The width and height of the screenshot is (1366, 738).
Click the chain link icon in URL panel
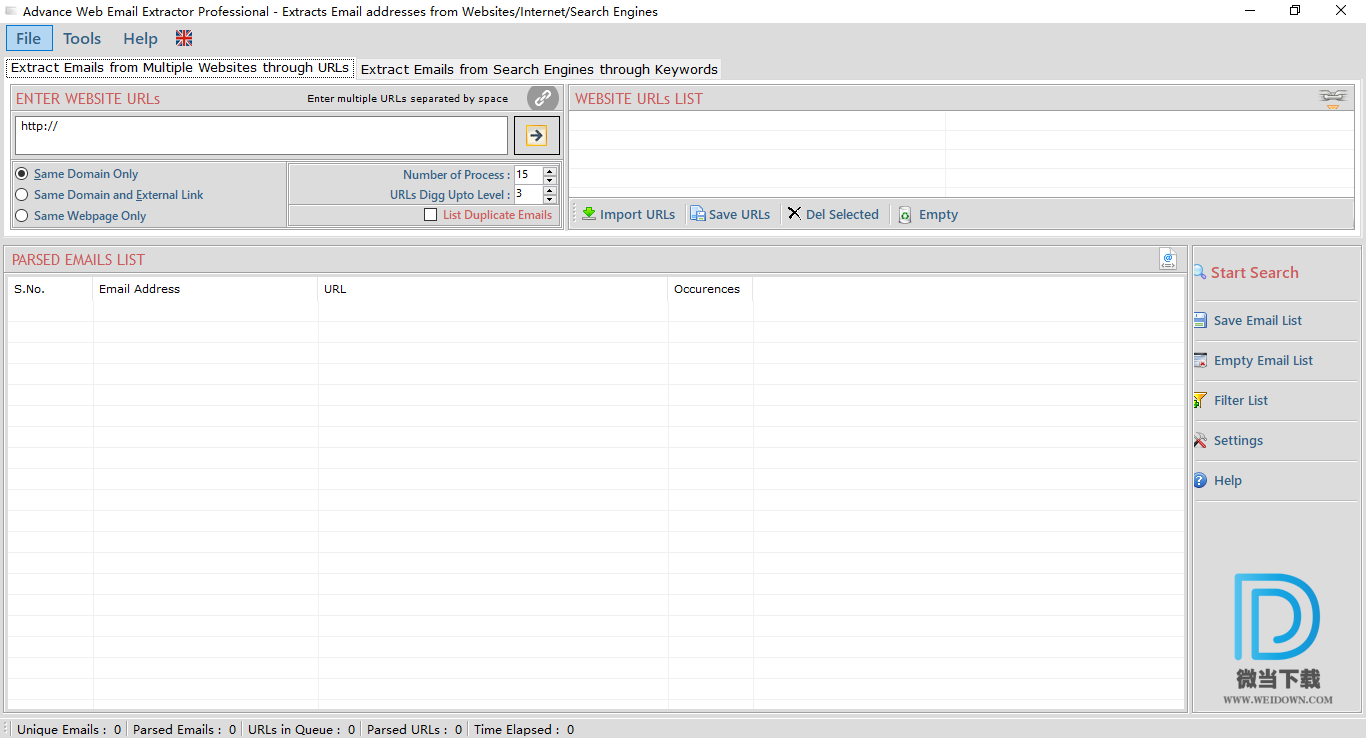[543, 98]
